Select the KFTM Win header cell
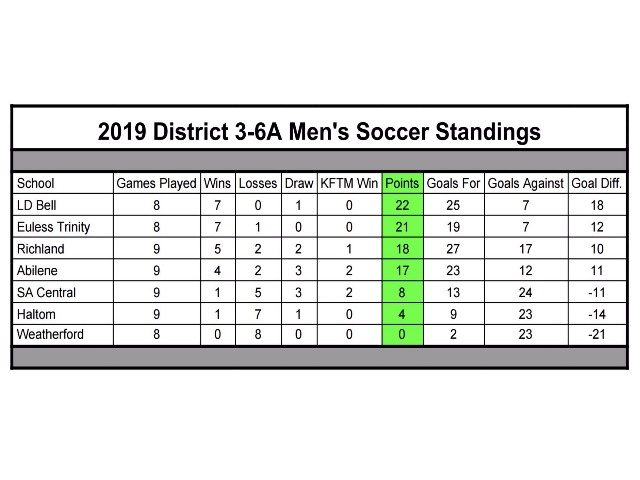640x480 pixels. [349, 183]
